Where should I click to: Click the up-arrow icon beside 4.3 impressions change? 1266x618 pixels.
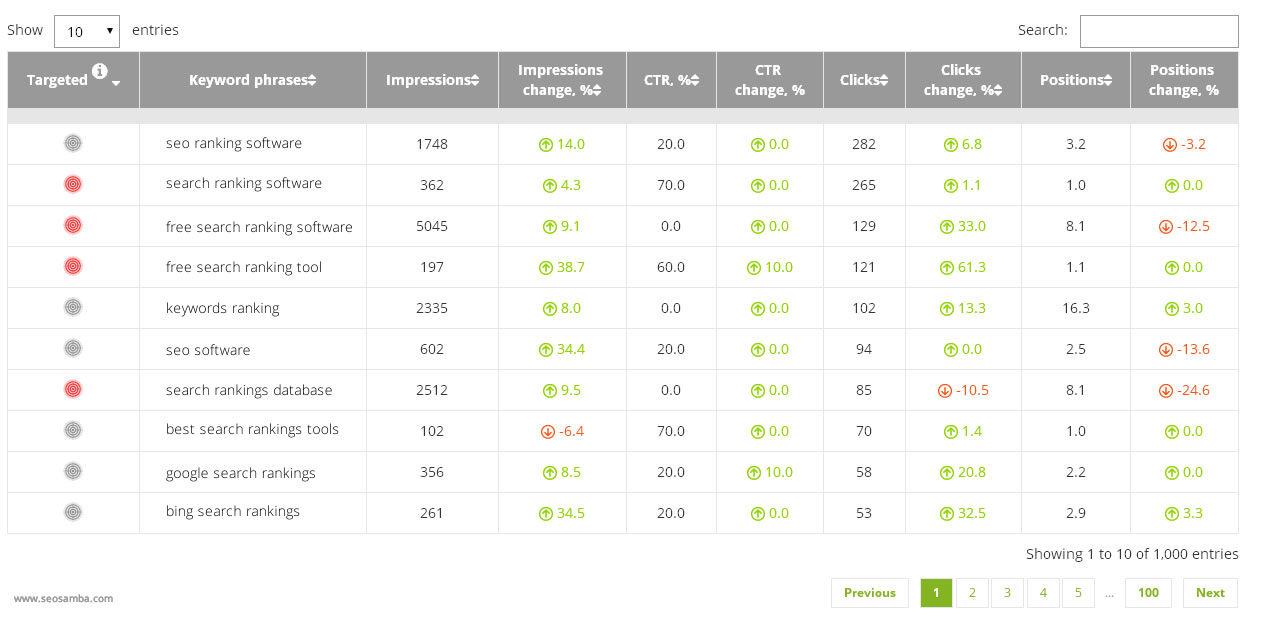click(550, 185)
